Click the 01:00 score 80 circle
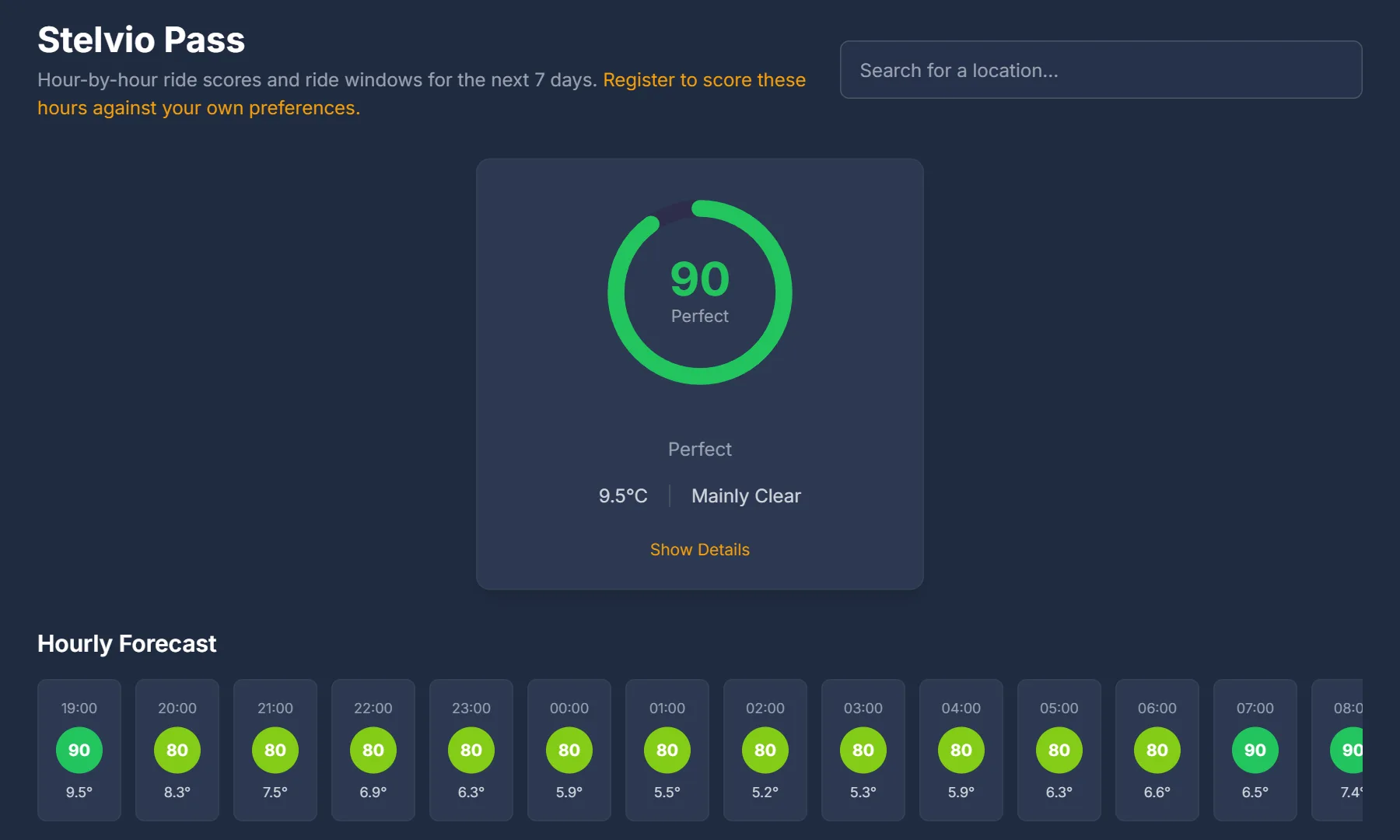Screen dimensions: 1400x840 667,750
